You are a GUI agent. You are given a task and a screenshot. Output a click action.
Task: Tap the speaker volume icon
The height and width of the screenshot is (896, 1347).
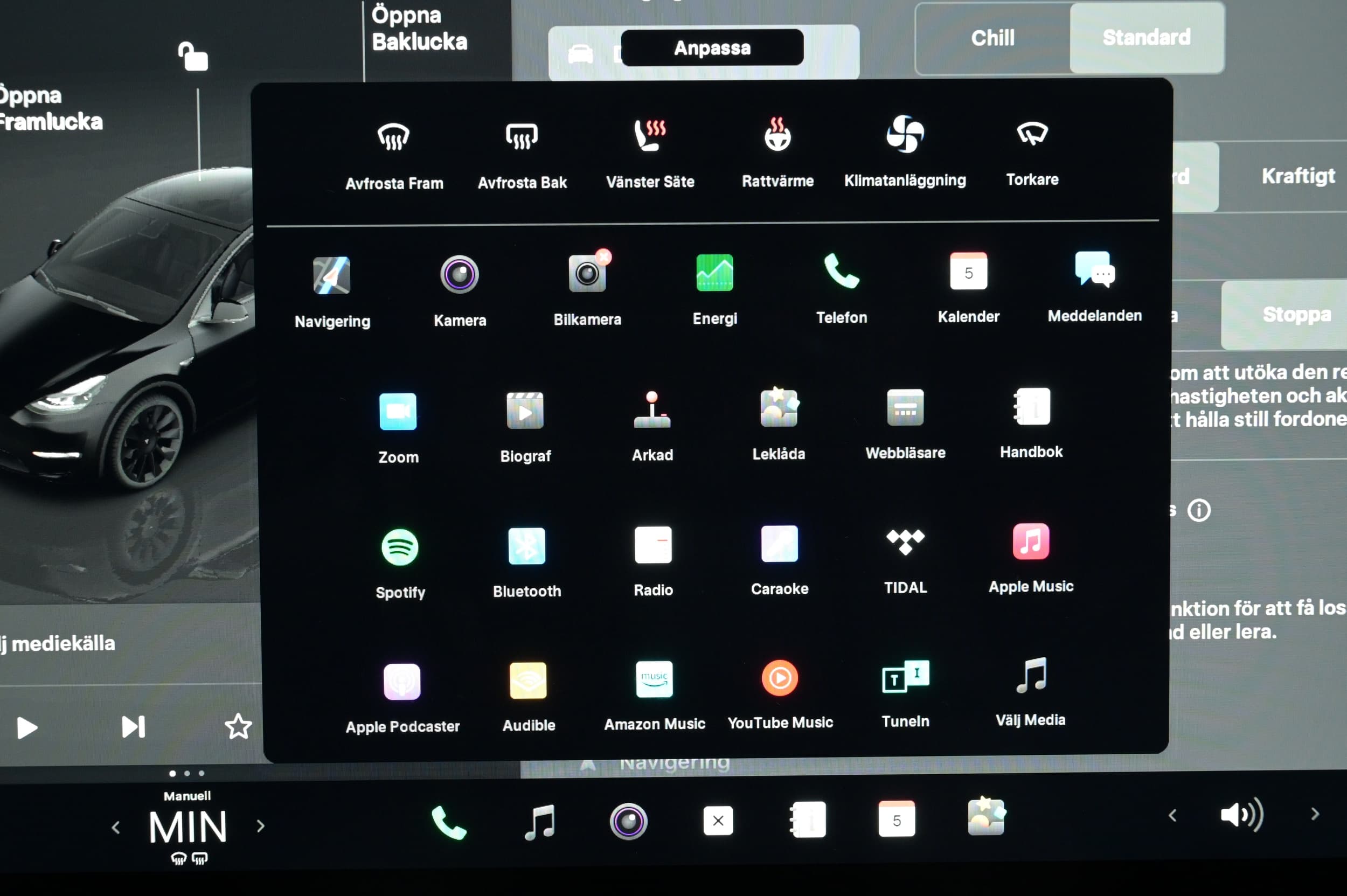(x=1241, y=814)
